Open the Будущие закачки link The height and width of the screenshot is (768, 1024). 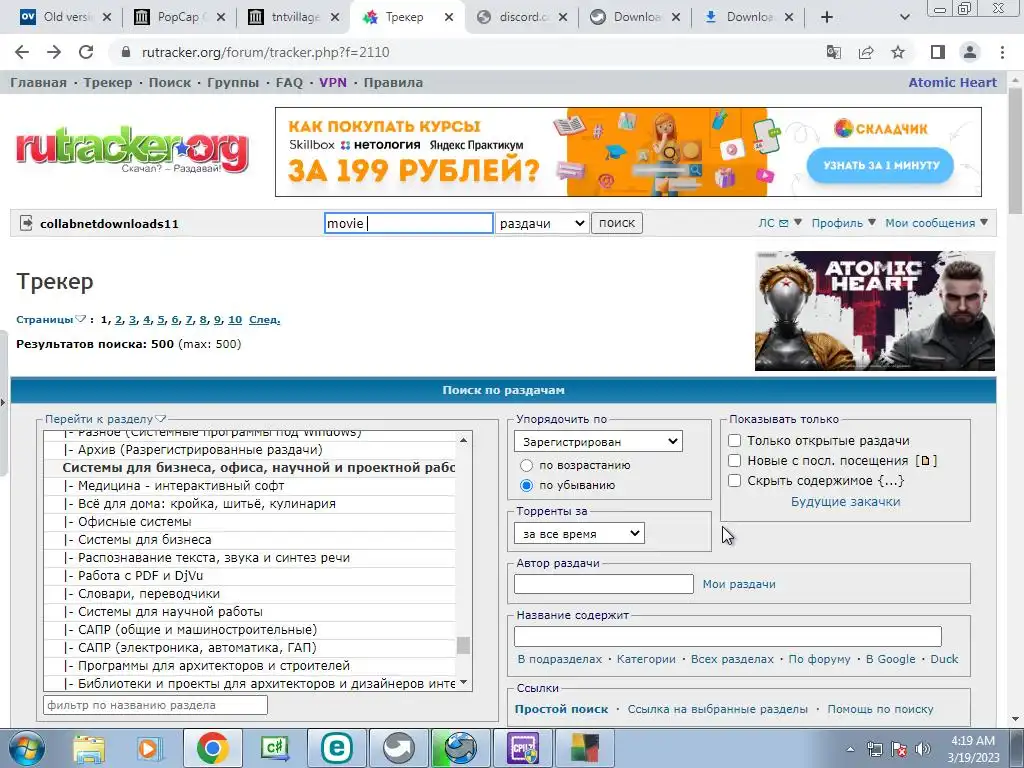tap(845, 502)
